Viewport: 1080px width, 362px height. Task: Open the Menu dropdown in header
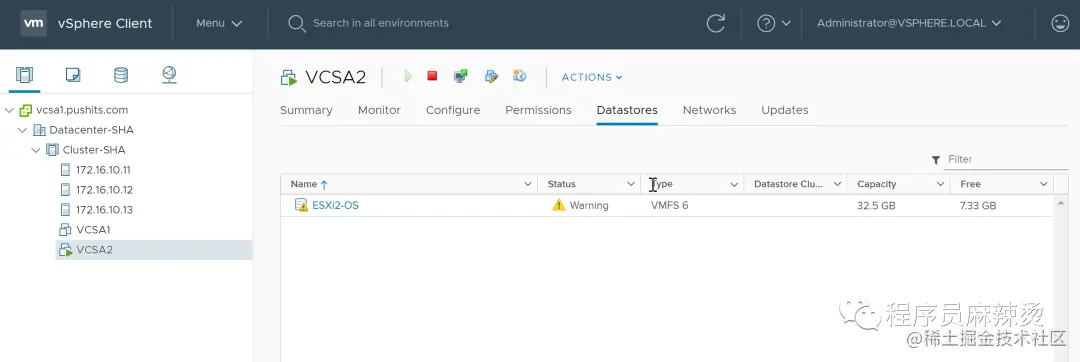219,23
